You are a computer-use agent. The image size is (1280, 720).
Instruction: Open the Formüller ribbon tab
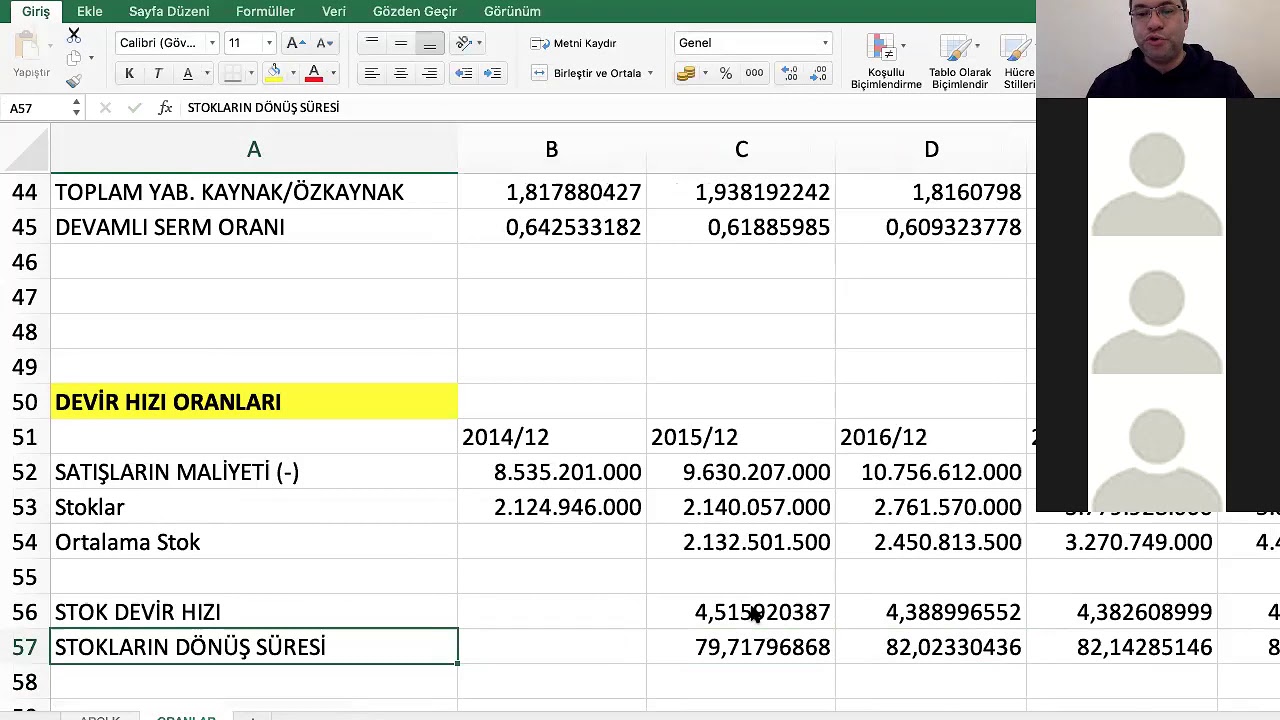coord(265,11)
